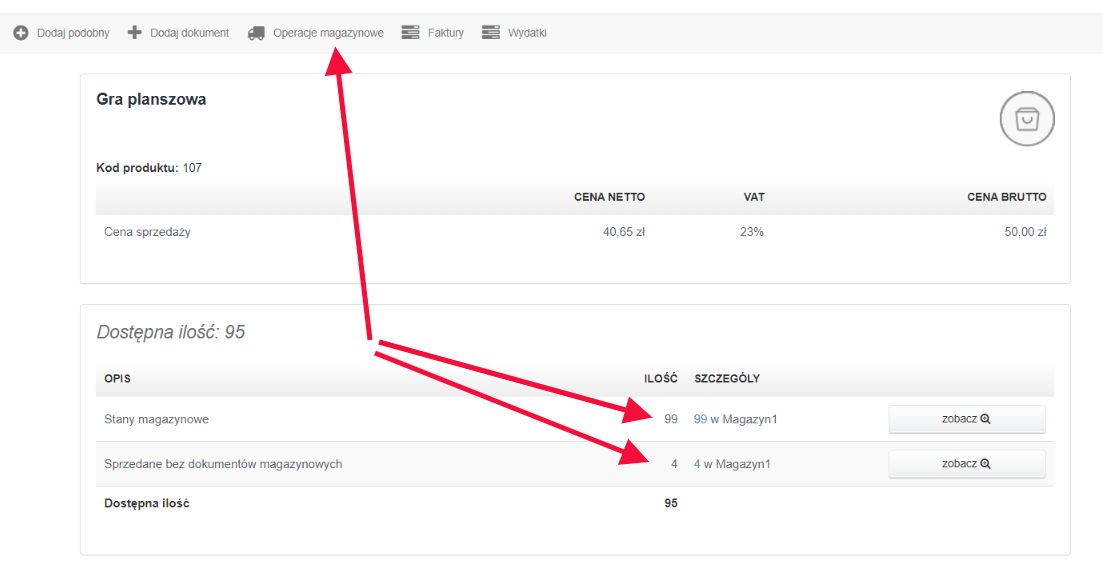1103x580 pixels.
Task: Open the blue 99 link in the Szczegóły column
Action: point(700,419)
